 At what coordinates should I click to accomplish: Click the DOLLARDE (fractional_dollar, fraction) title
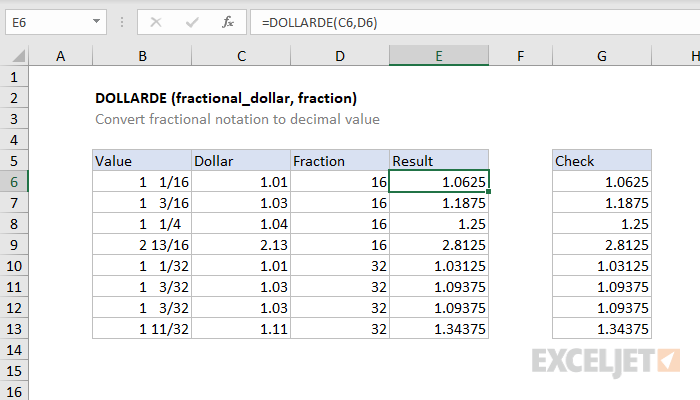[x=226, y=98]
